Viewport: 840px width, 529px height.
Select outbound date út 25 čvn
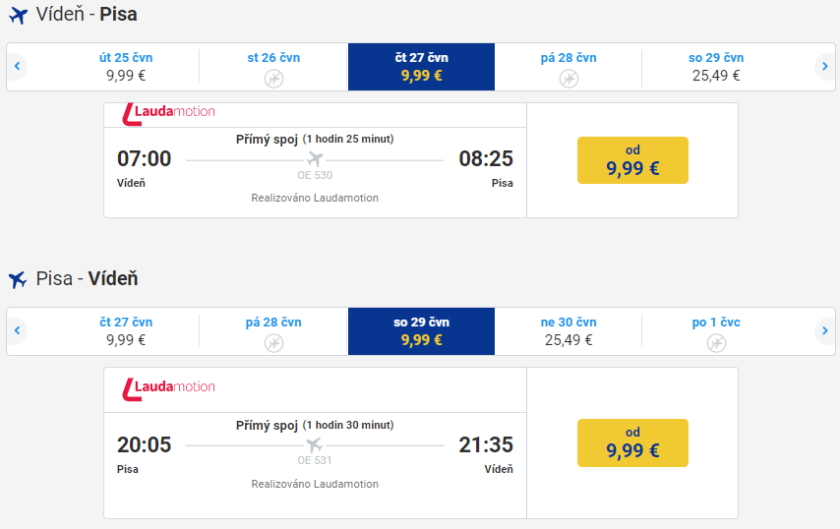point(126,66)
